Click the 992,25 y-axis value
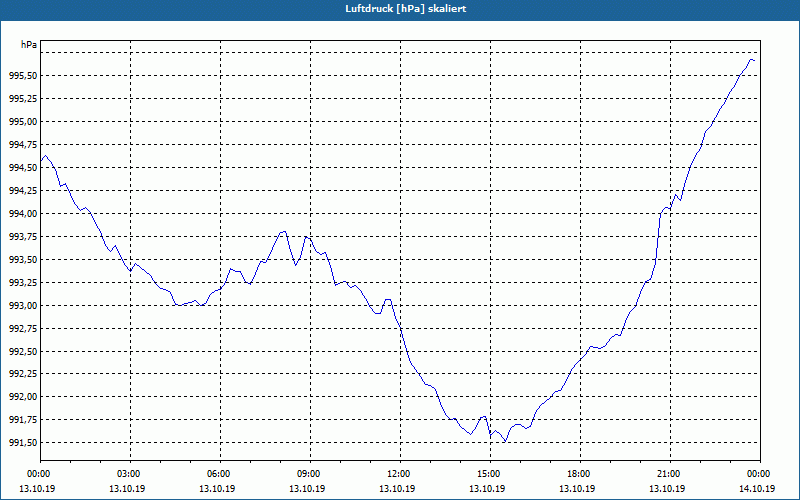 click(x=23, y=373)
